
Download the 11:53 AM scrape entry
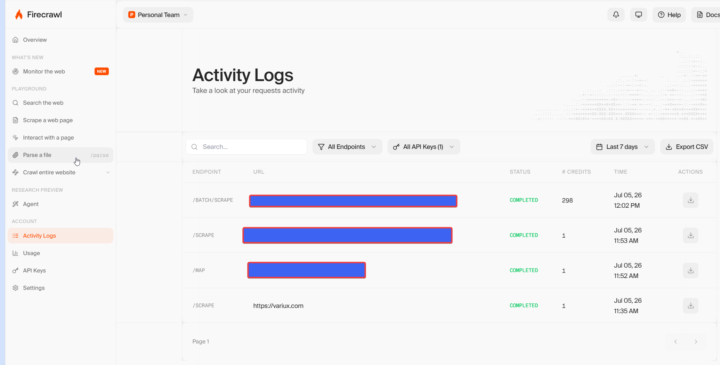690,236
